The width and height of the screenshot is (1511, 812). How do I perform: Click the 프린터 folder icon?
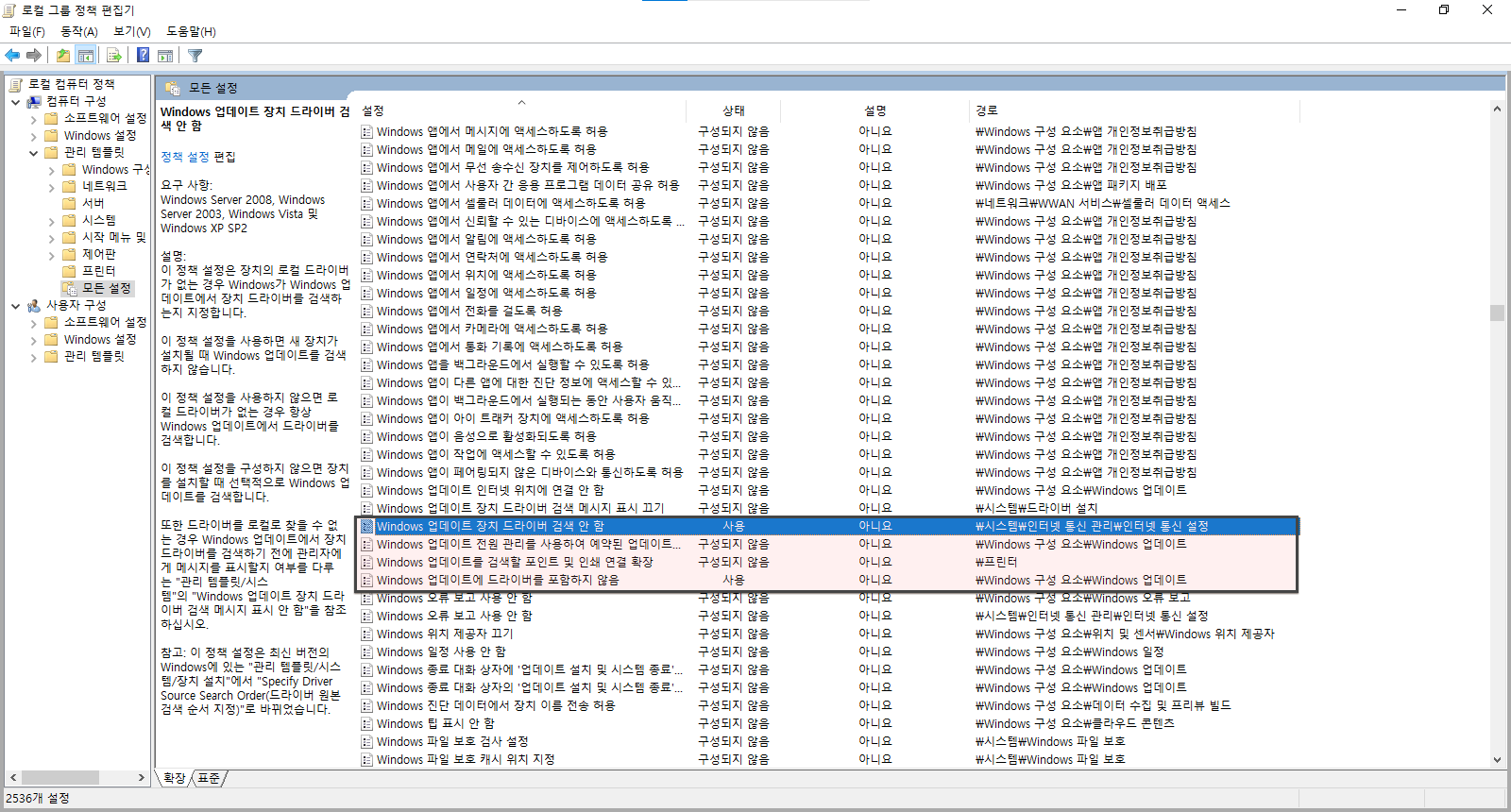pos(69,271)
